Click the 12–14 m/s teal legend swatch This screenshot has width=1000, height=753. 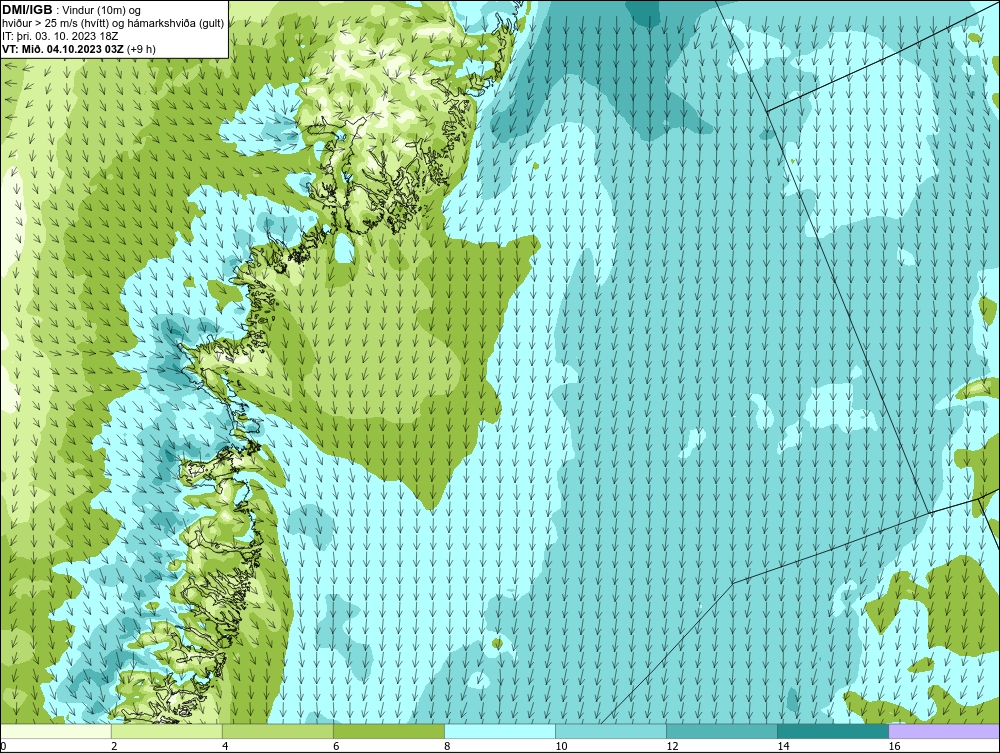722,731
